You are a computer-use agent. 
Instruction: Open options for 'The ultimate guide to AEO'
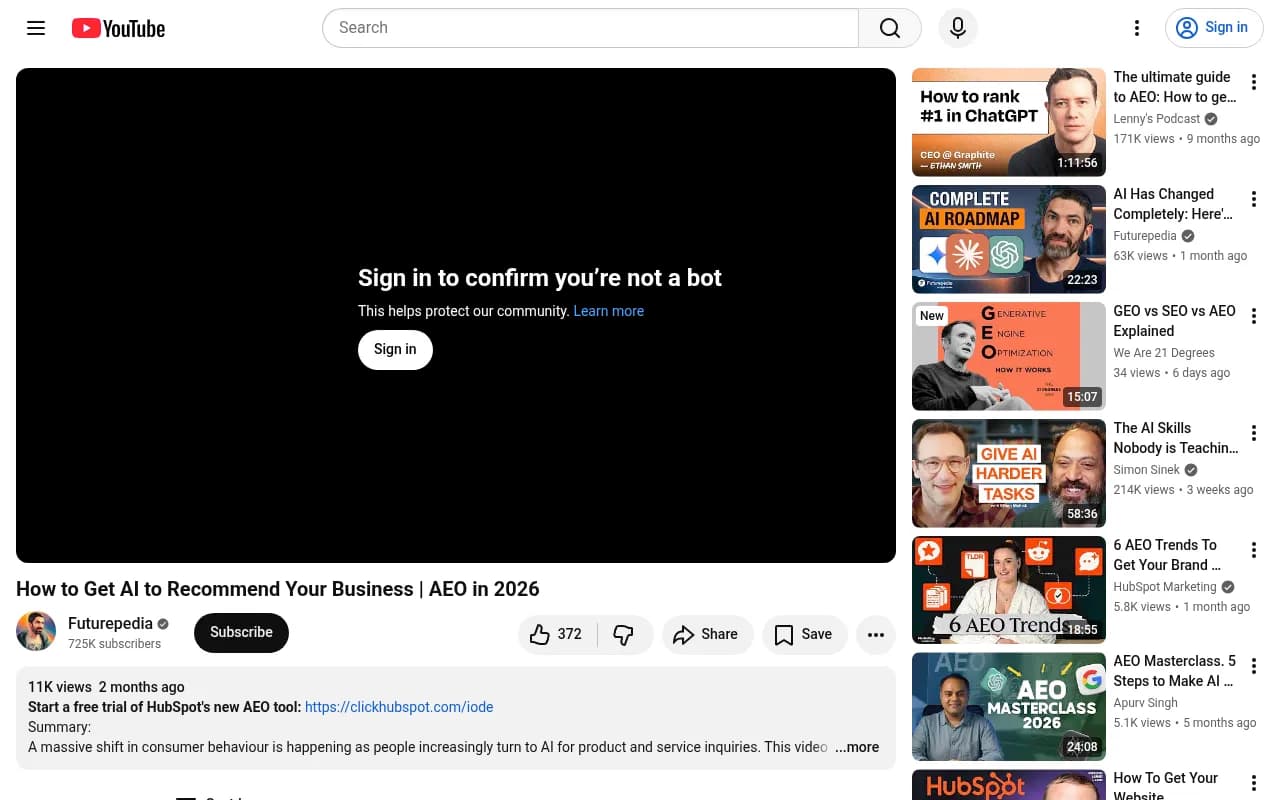(1254, 82)
